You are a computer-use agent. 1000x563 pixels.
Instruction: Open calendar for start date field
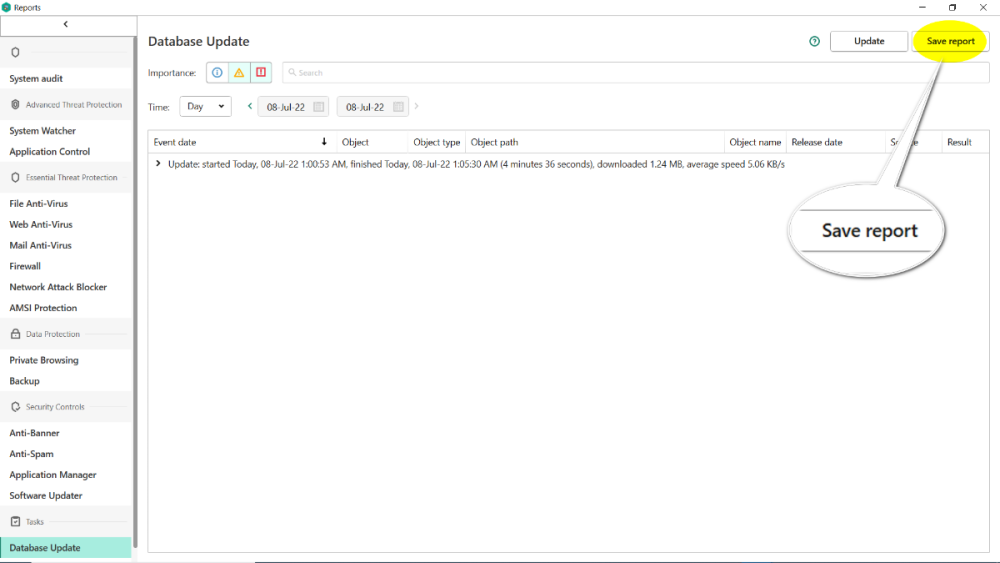(x=319, y=107)
